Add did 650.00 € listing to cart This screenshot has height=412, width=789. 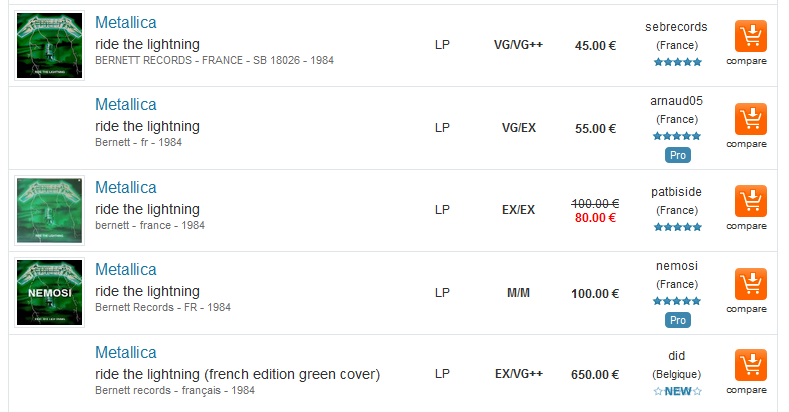751,365
